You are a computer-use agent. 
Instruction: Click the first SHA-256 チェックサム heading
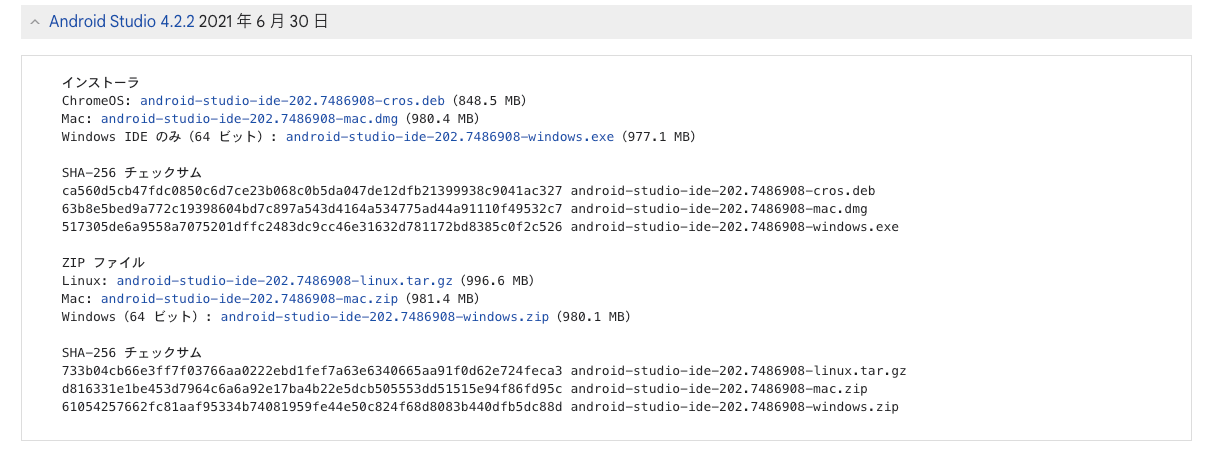[131, 173]
